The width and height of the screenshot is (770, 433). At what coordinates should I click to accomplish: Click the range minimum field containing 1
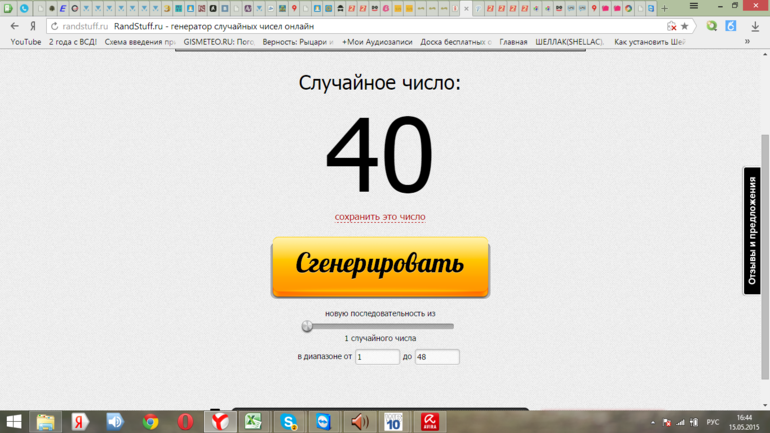coord(377,357)
